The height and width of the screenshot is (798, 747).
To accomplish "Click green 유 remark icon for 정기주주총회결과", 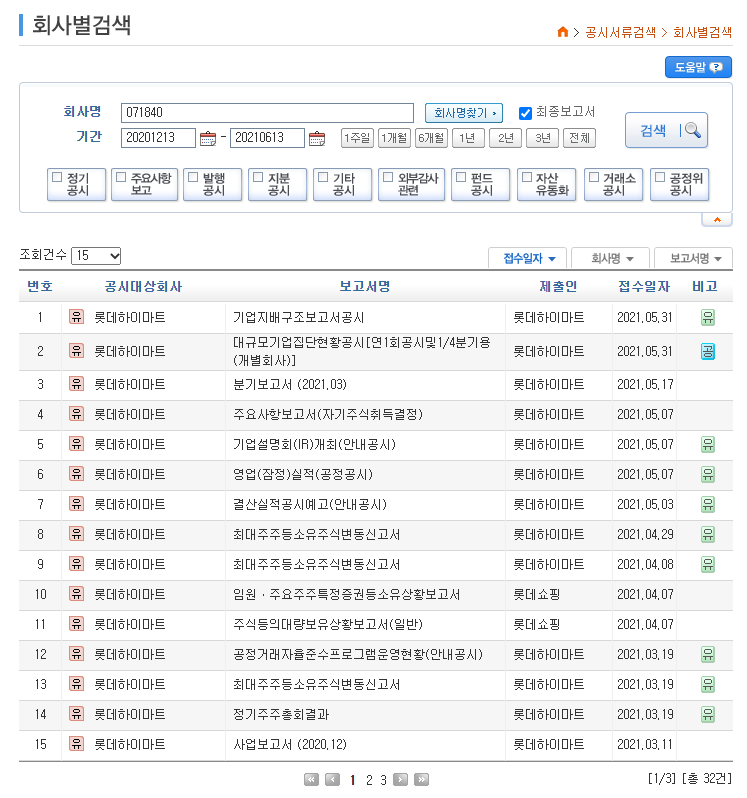I will [708, 715].
